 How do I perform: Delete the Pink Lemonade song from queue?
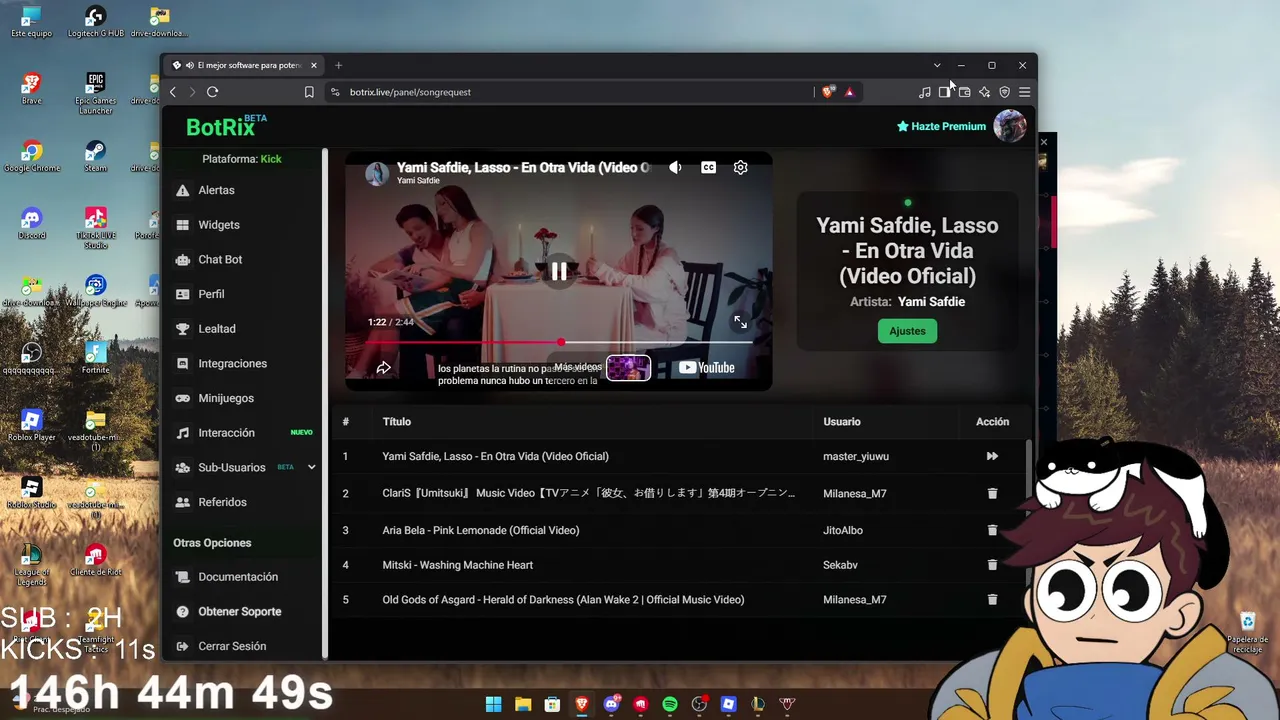tap(992, 530)
